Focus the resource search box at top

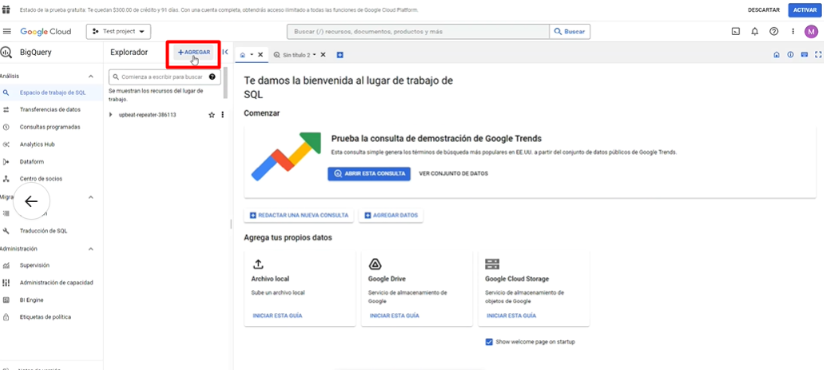click(418, 32)
